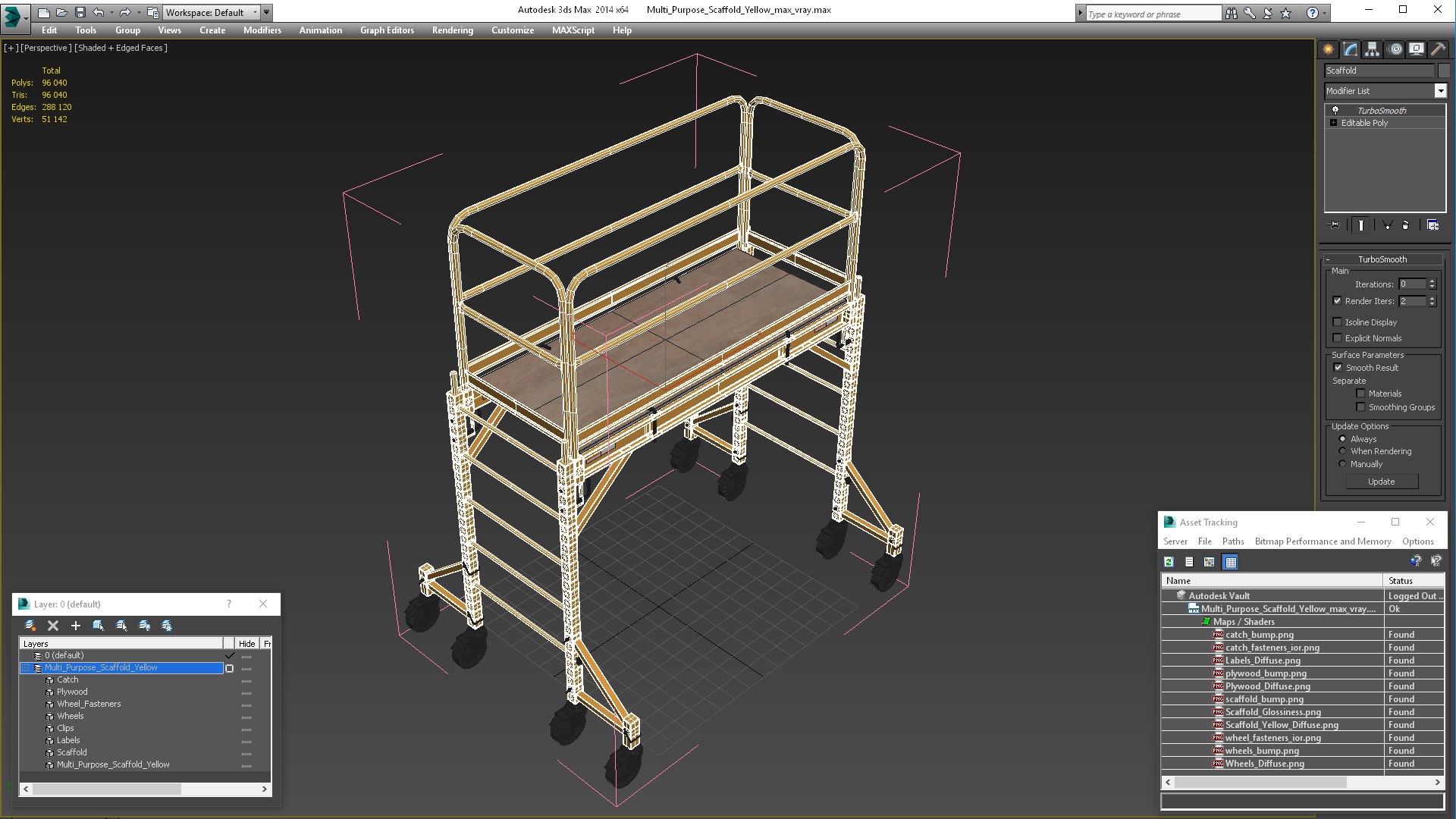
Task: Select the When Rendering update option
Action: [1342, 451]
